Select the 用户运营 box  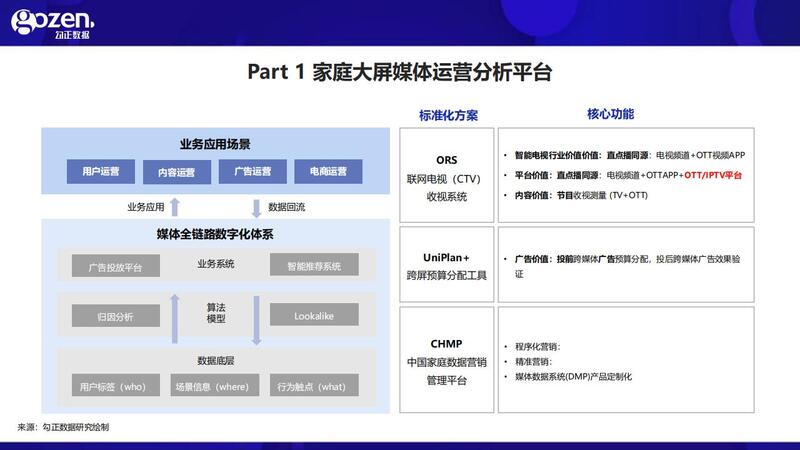[x=101, y=171]
